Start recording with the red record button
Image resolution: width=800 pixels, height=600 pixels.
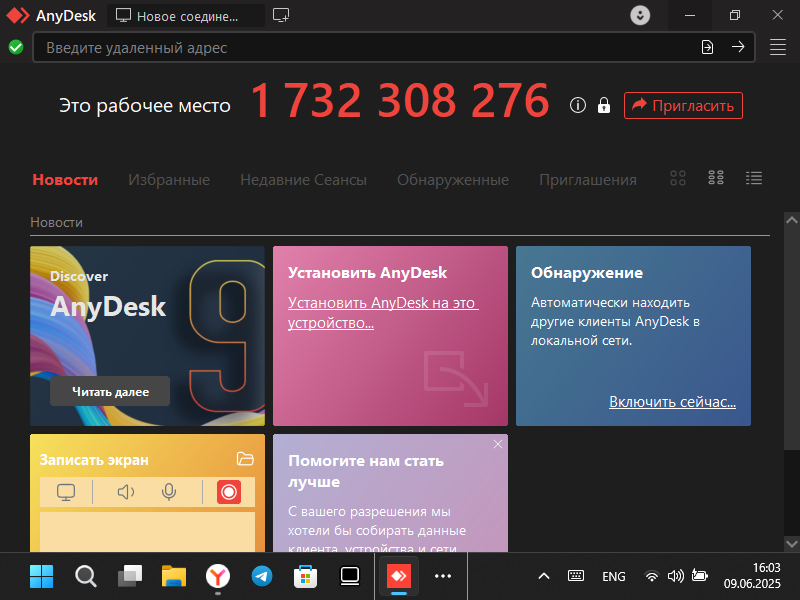[x=229, y=492]
